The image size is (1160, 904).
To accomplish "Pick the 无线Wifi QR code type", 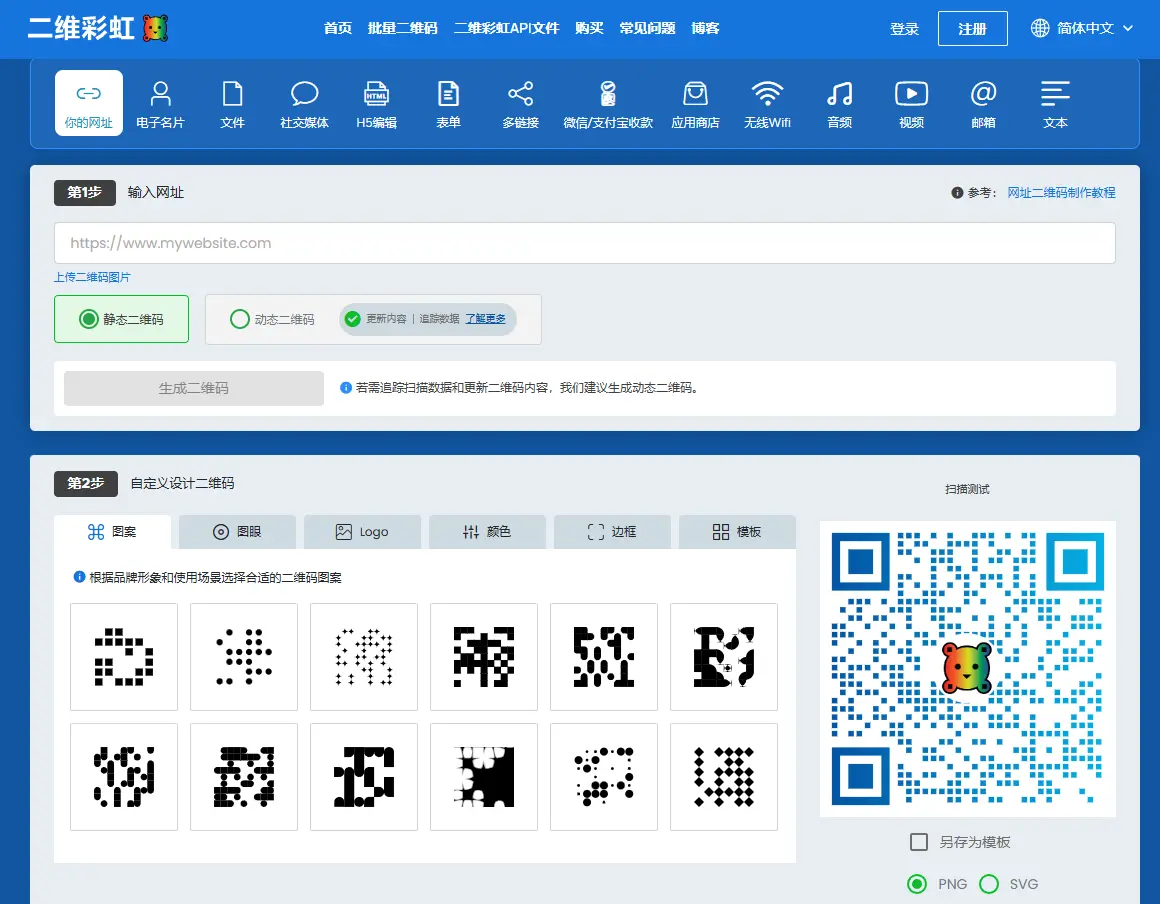I will click(x=767, y=104).
